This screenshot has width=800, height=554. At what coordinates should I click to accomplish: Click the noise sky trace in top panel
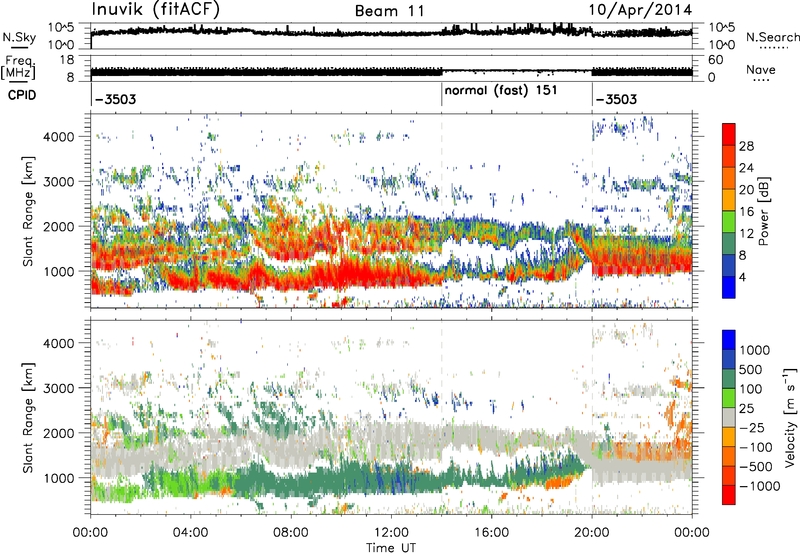pos(391,32)
